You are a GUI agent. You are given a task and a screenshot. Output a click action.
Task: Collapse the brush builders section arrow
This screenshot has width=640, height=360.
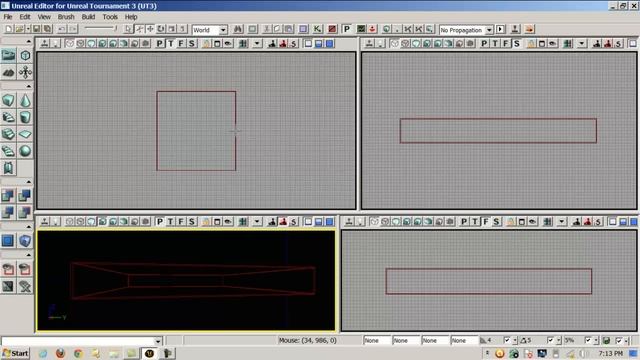tap(28, 86)
